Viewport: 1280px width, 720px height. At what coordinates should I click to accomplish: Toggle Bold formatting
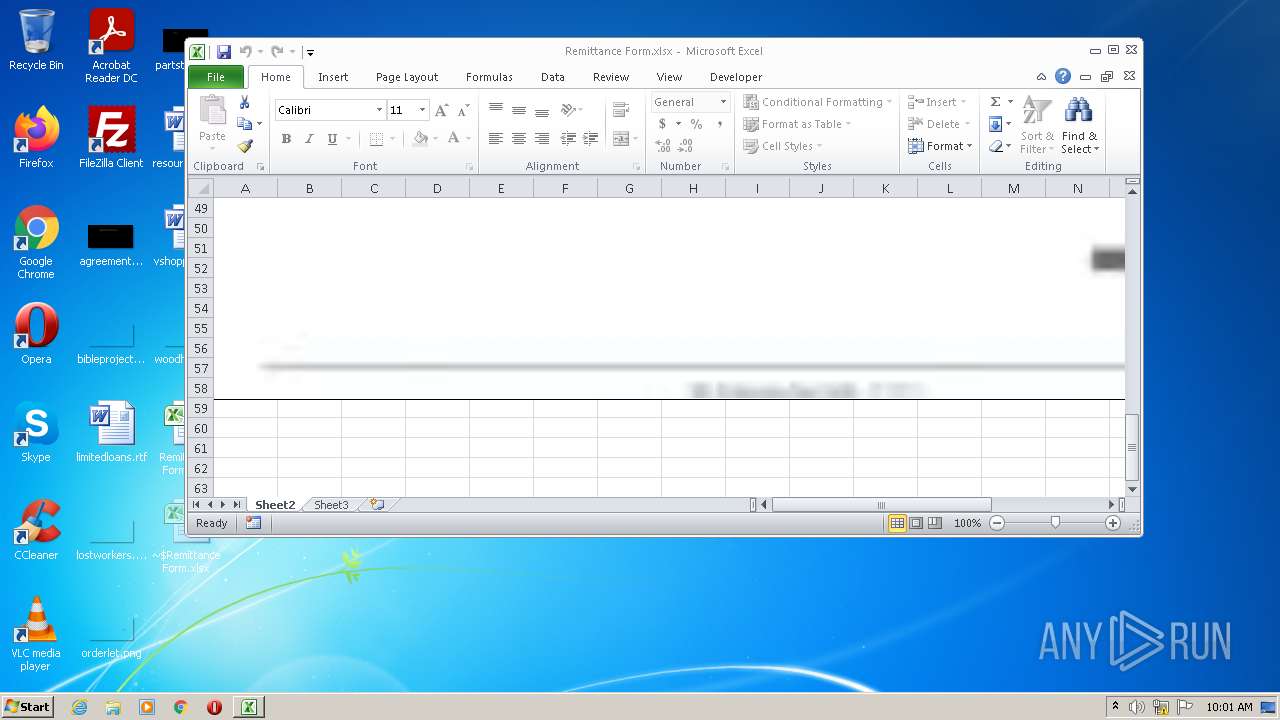tap(286, 139)
